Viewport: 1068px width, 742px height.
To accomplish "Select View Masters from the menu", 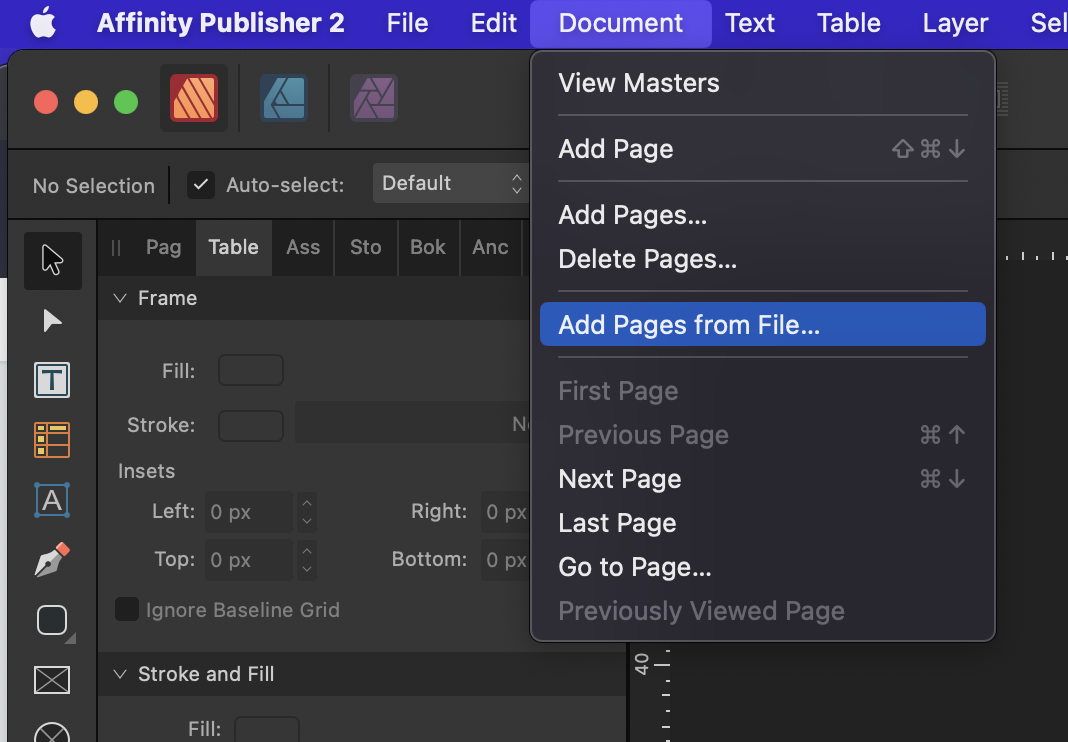I will click(x=638, y=83).
